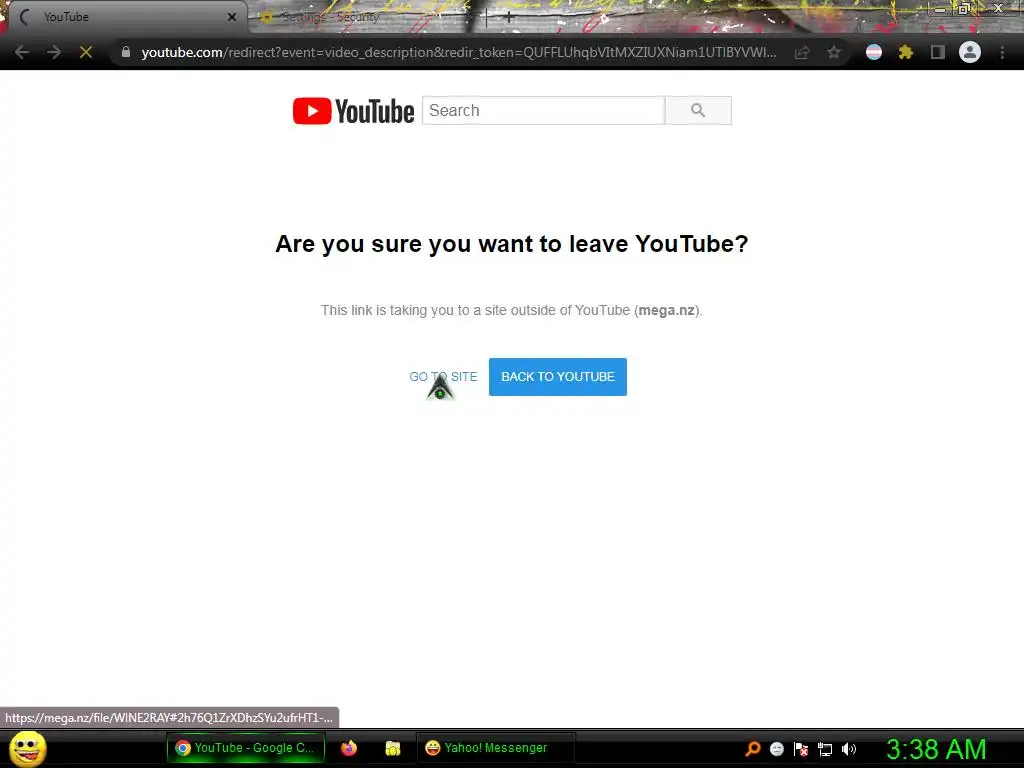Image resolution: width=1024 pixels, height=768 pixels.
Task: Toggle the browser side panel
Action: (938, 52)
